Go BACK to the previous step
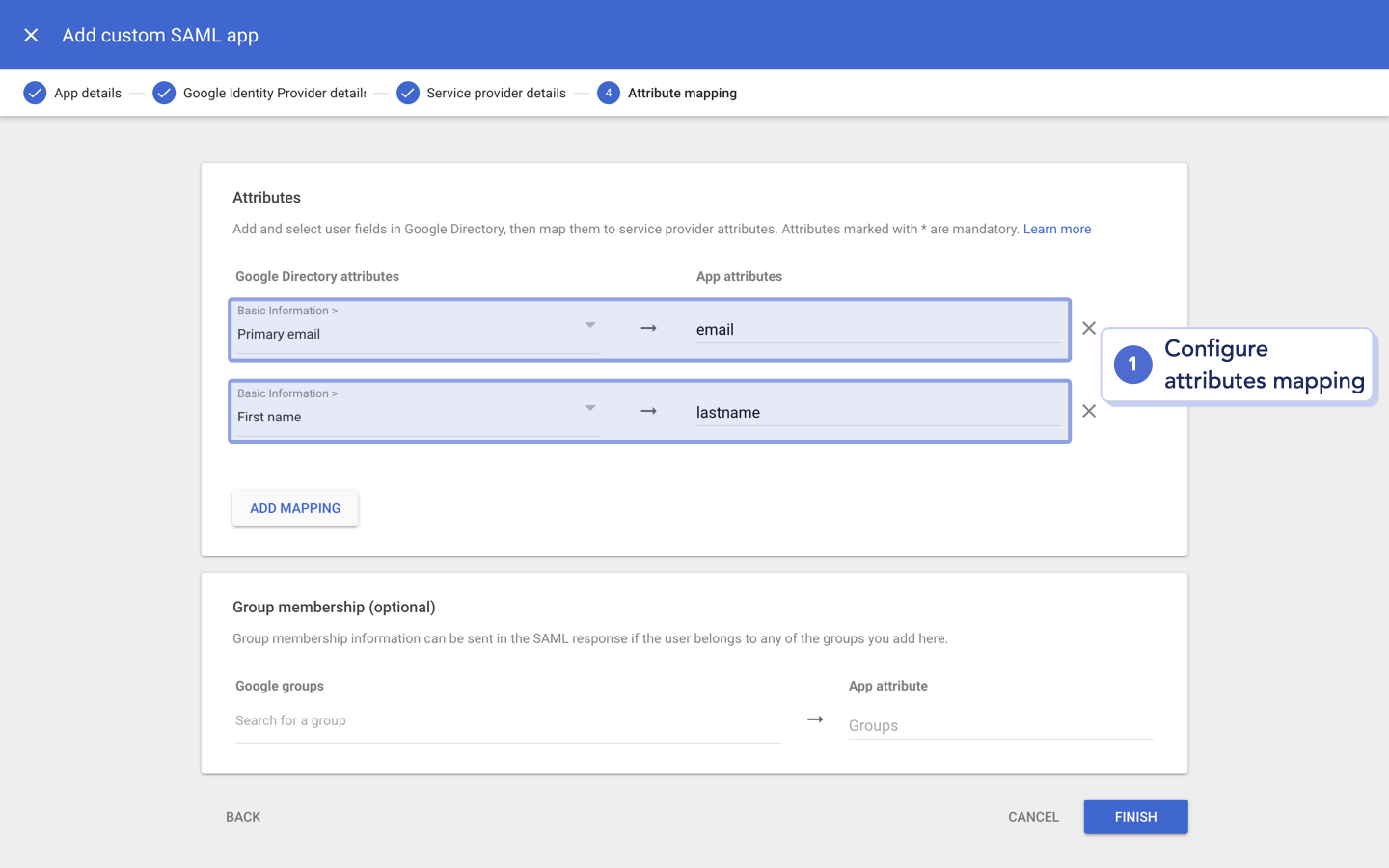 [x=243, y=817]
